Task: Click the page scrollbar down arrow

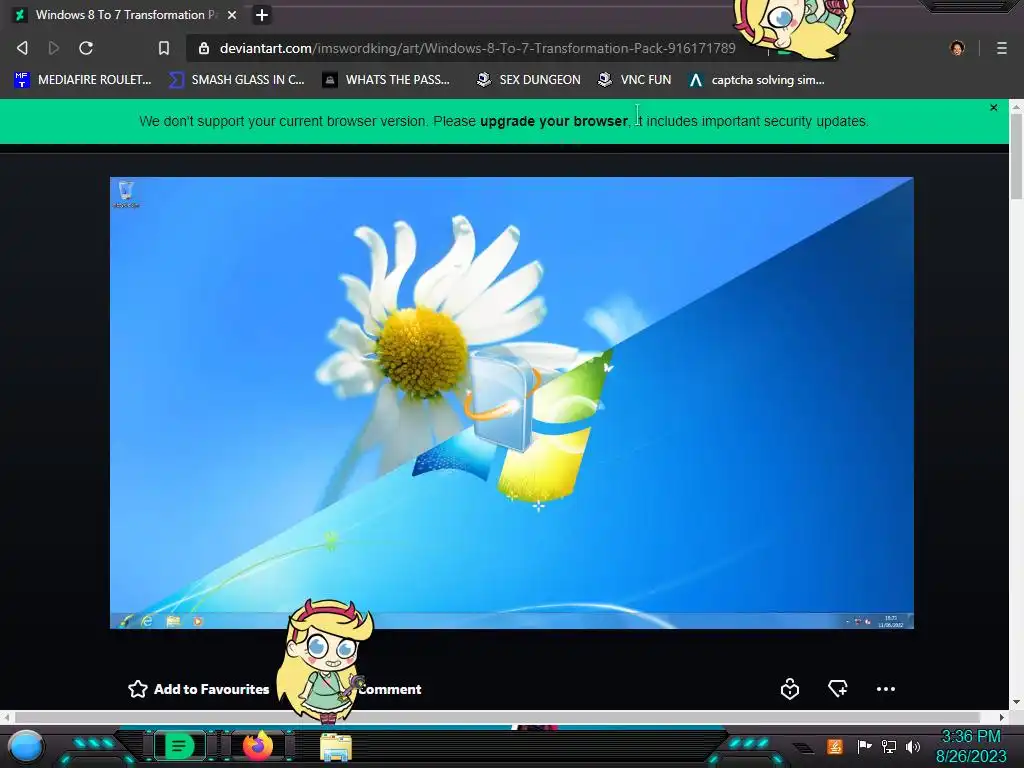Action: pos(1016,702)
